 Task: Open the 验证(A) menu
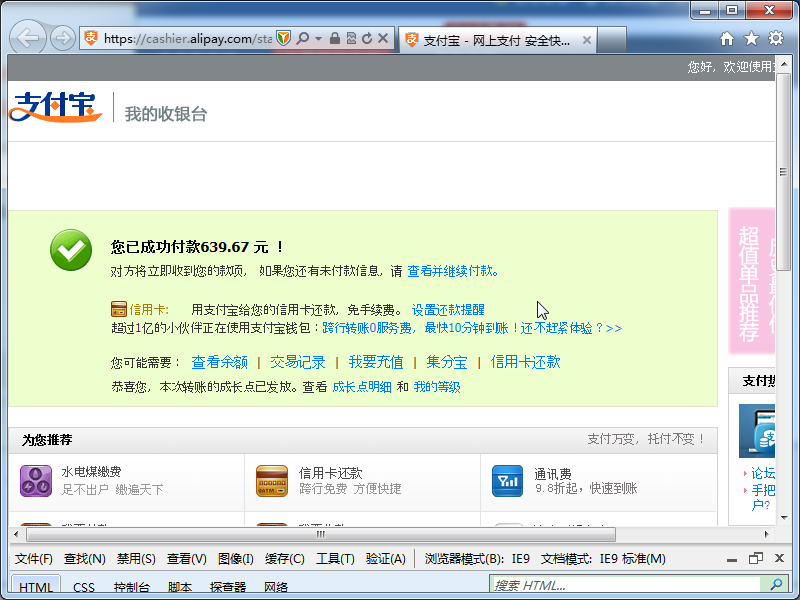pyautogui.click(x=386, y=559)
